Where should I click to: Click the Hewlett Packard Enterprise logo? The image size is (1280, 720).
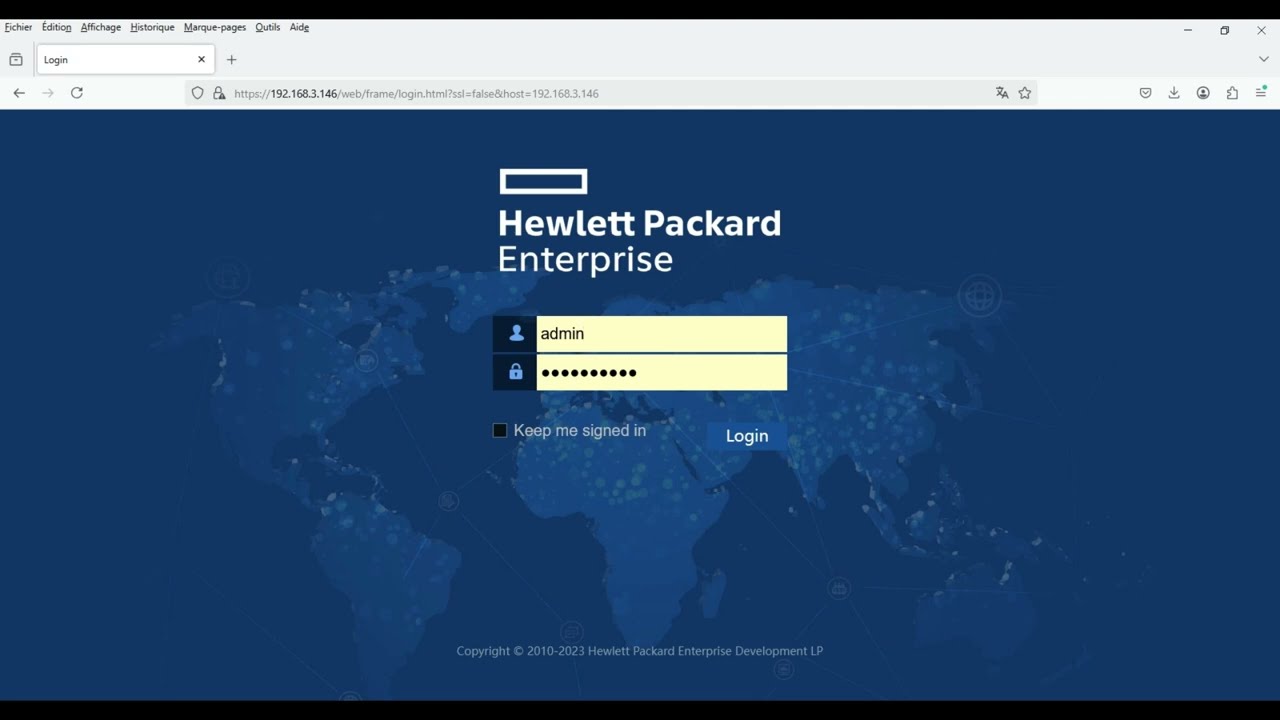640,222
